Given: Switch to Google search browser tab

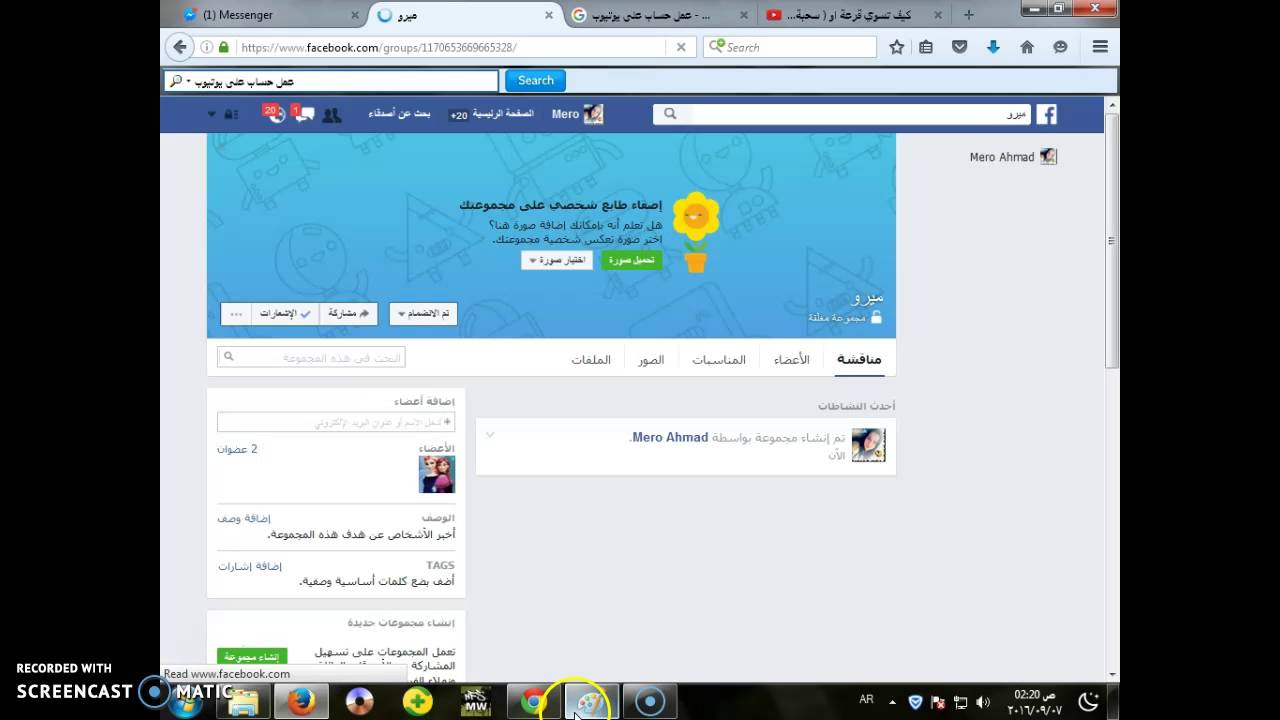Looking at the screenshot, I should point(660,15).
